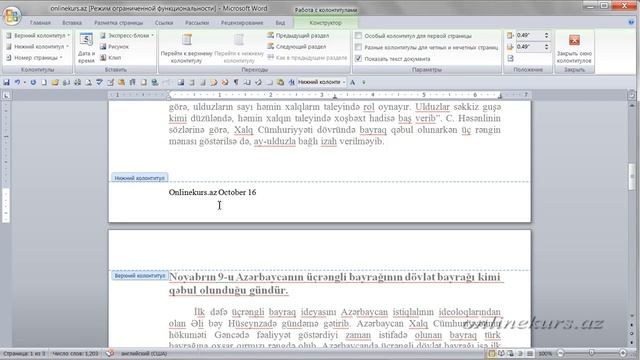Click the zoom slider handle
The width and height of the screenshot is (640, 360).
[x=591, y=353]
